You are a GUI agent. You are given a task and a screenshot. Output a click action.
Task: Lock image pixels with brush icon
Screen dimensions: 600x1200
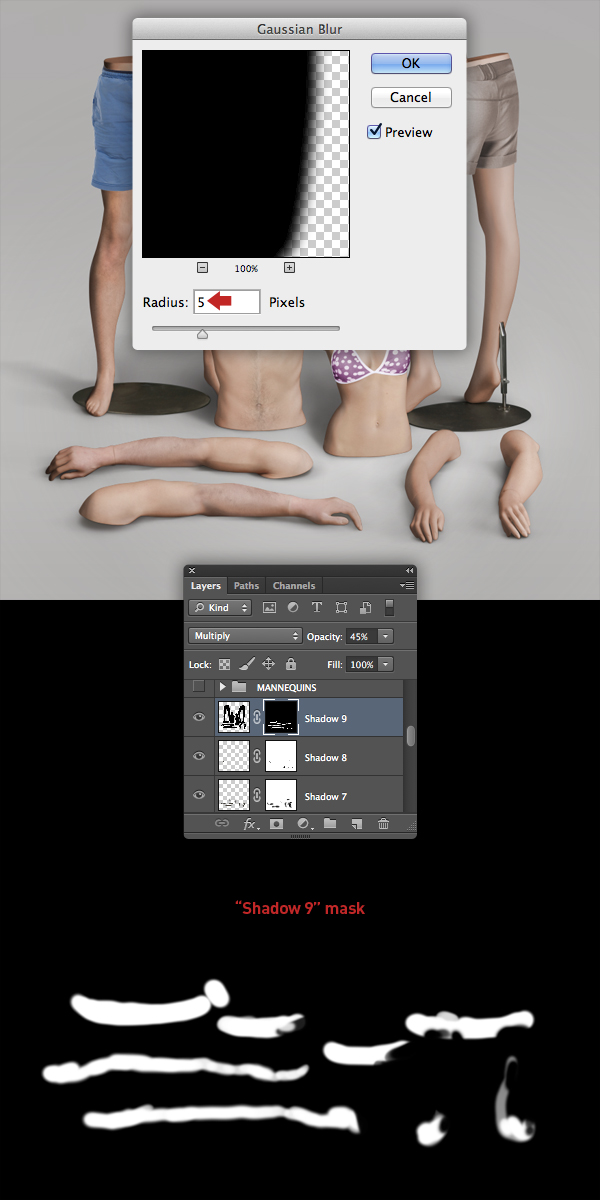[246, 664]
